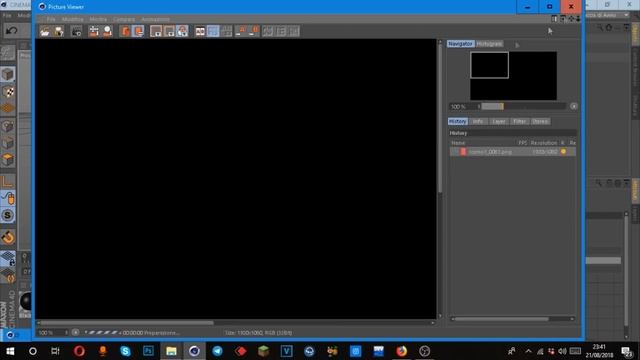640x360 pixels.
Task: Select Points mode icon in left palette
Action: tap(8, 126)
